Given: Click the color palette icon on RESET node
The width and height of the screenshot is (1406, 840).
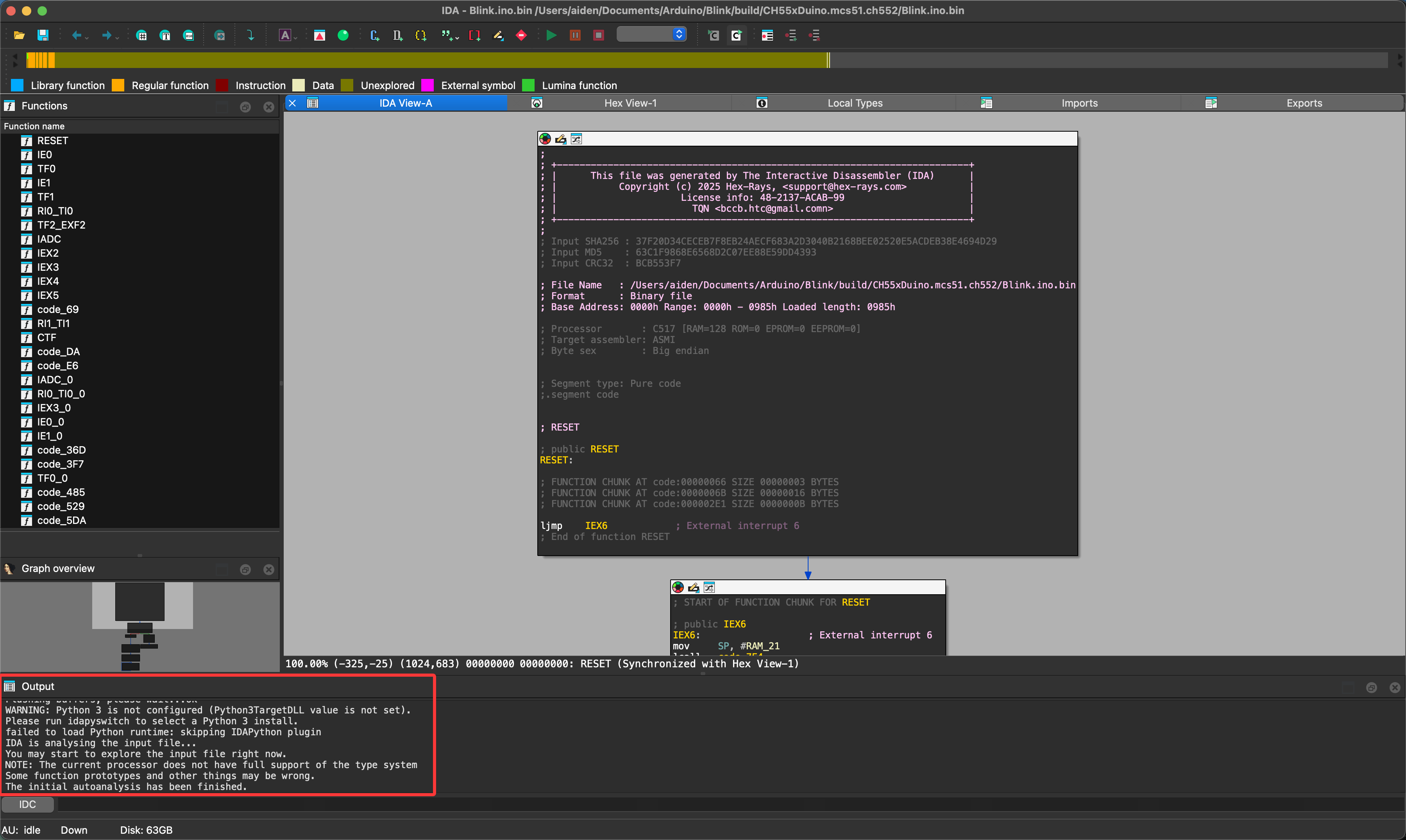Looking at the screenshot, I should coord(545,139).
